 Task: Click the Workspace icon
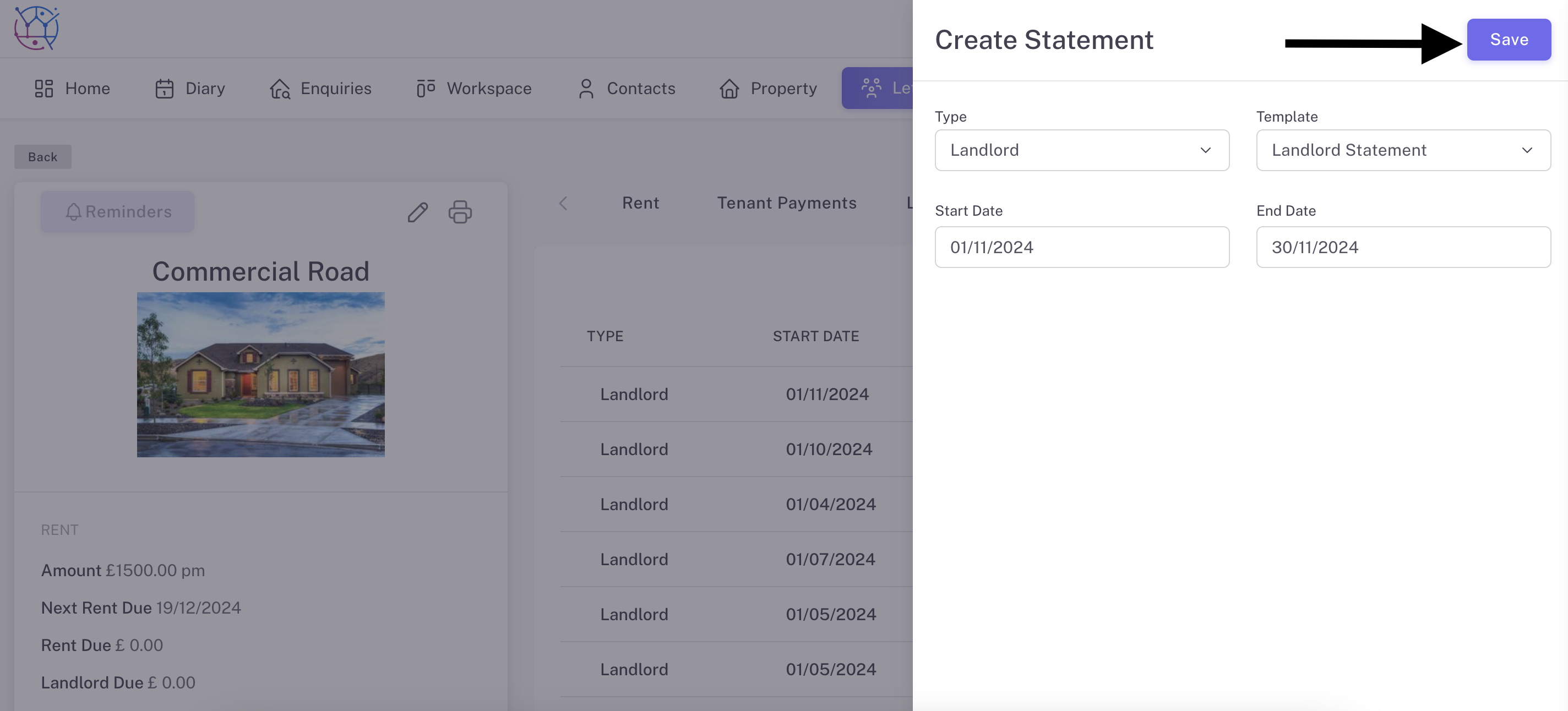click(x=426, y=88)
